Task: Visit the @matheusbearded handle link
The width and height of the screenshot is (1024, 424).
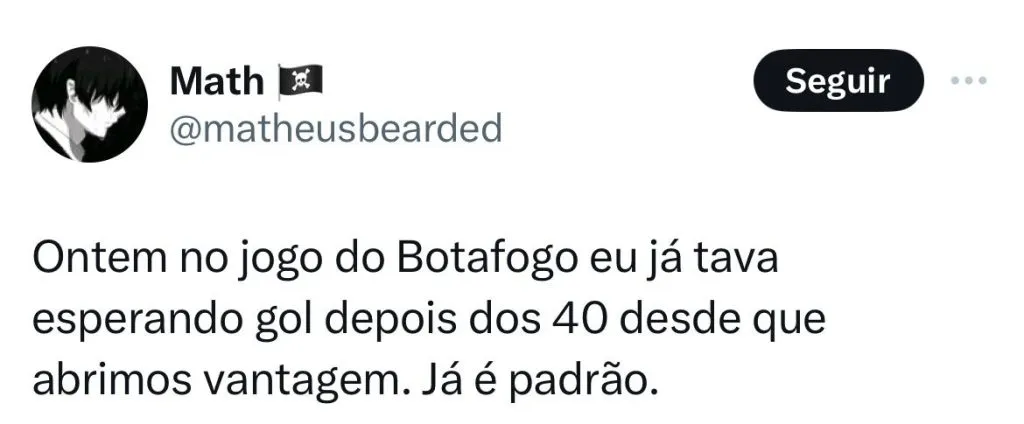Action: click(336, 129)
